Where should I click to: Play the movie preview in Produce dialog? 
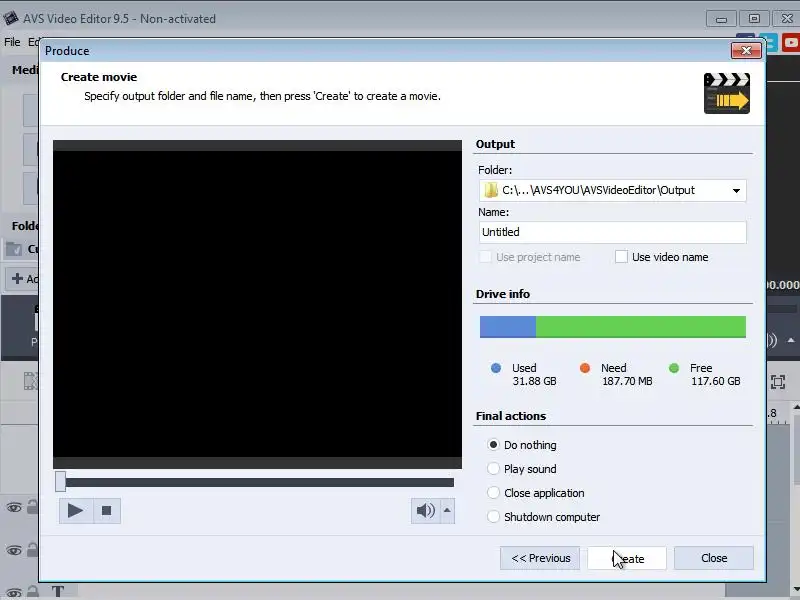[76, 511]
